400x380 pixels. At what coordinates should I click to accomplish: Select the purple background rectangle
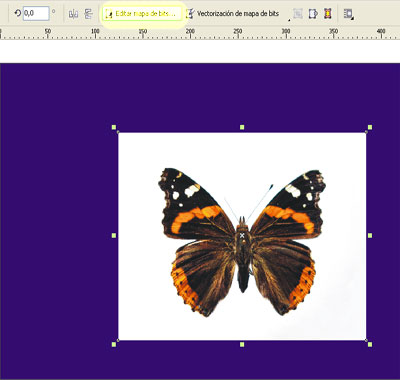click(57, 220)
